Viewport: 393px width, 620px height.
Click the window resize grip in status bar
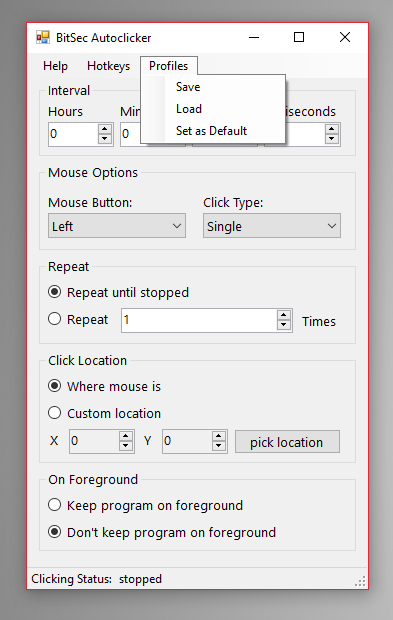point(360,581)
